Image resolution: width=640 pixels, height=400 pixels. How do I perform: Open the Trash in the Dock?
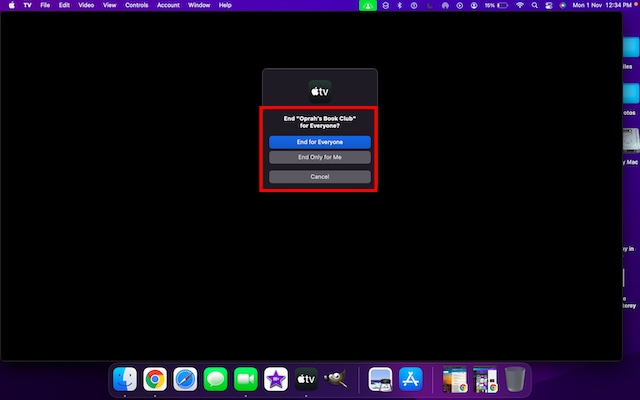[x=515, y=379]
